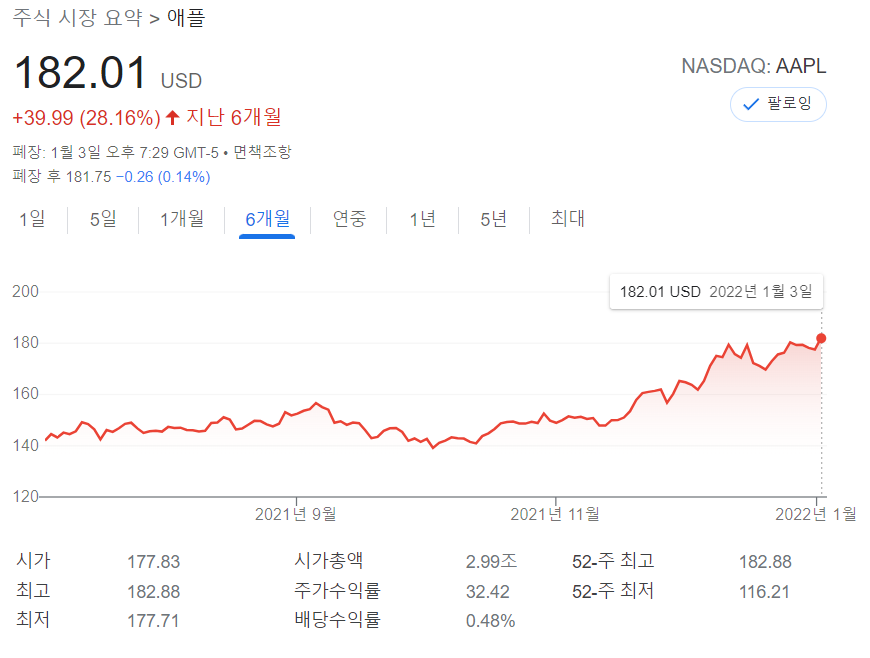
Task: Select the 5일 time range tab
Action: (103, 219)
